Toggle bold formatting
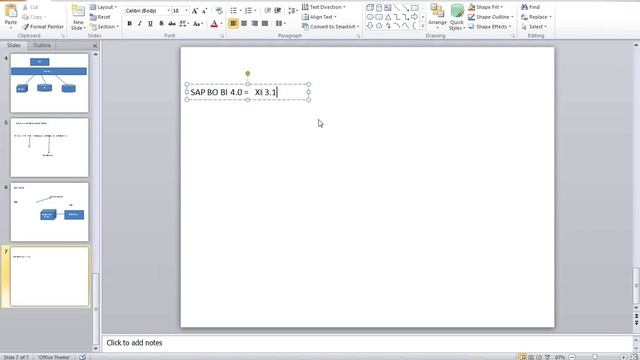Viewport: 640px width, 360px height. pyautogui.click(x=129, y=24)
